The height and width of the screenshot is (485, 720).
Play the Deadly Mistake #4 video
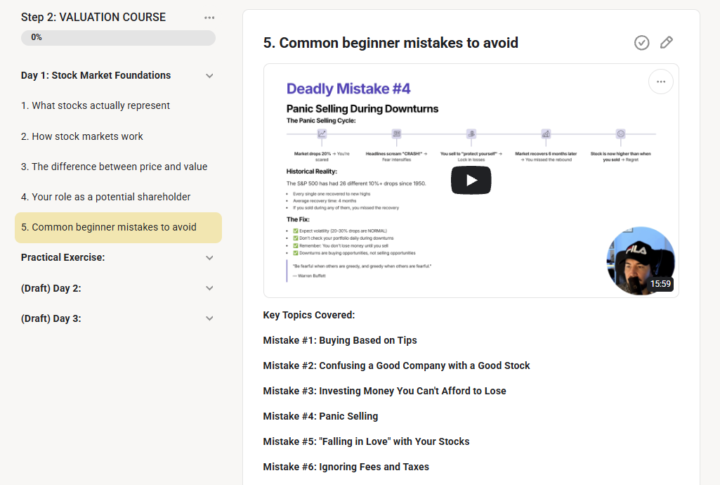pyautogui.click(x=470, y=180)
